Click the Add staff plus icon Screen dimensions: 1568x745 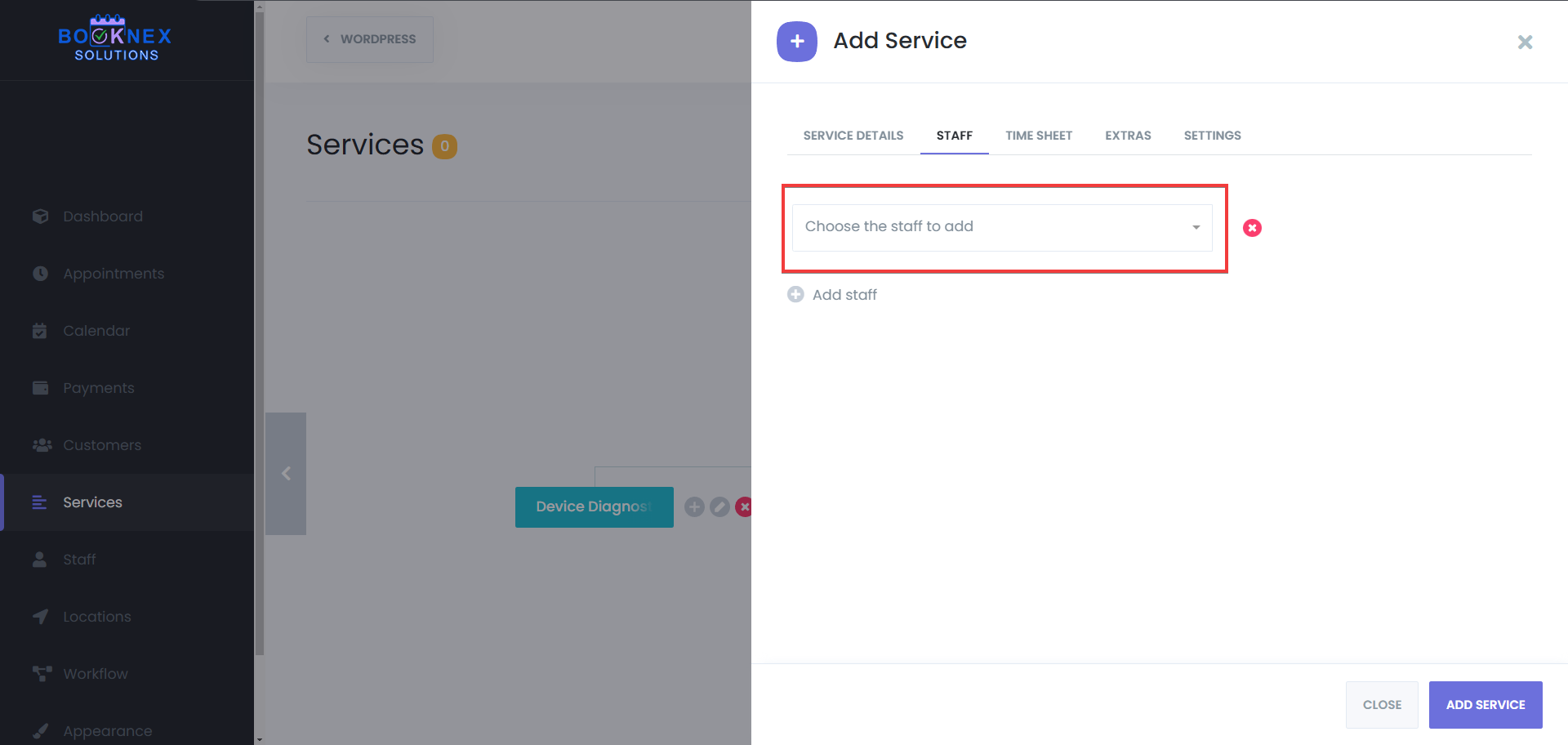tap(795, 295)
